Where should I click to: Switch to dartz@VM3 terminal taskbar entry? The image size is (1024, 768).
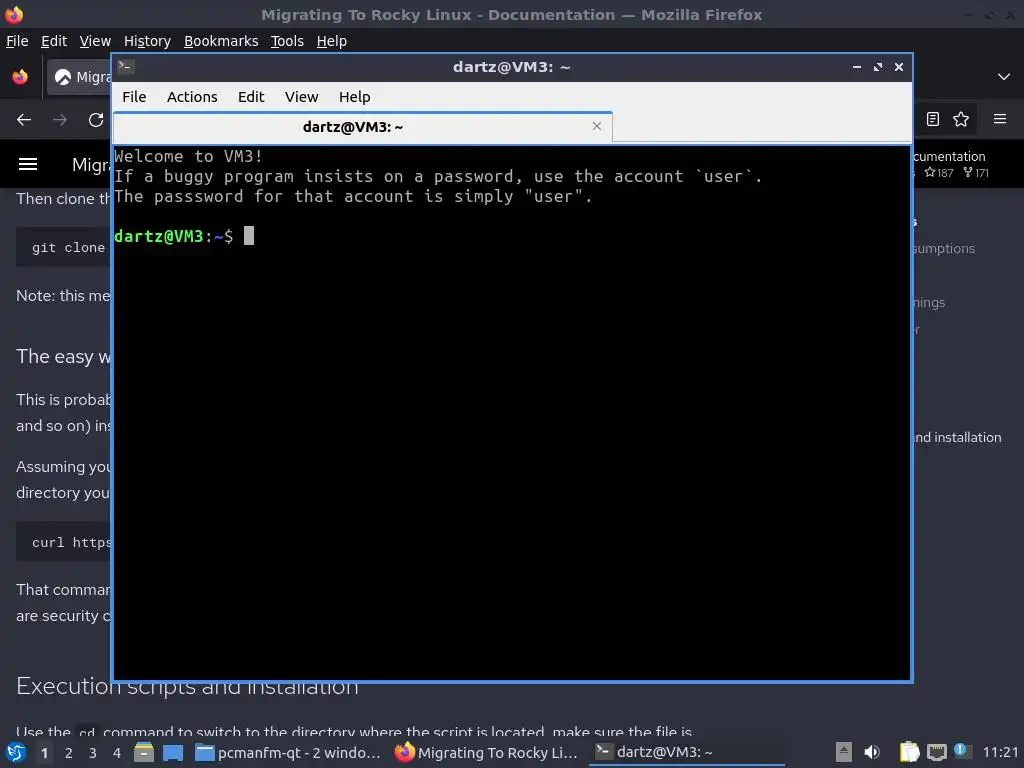[686, 753]
